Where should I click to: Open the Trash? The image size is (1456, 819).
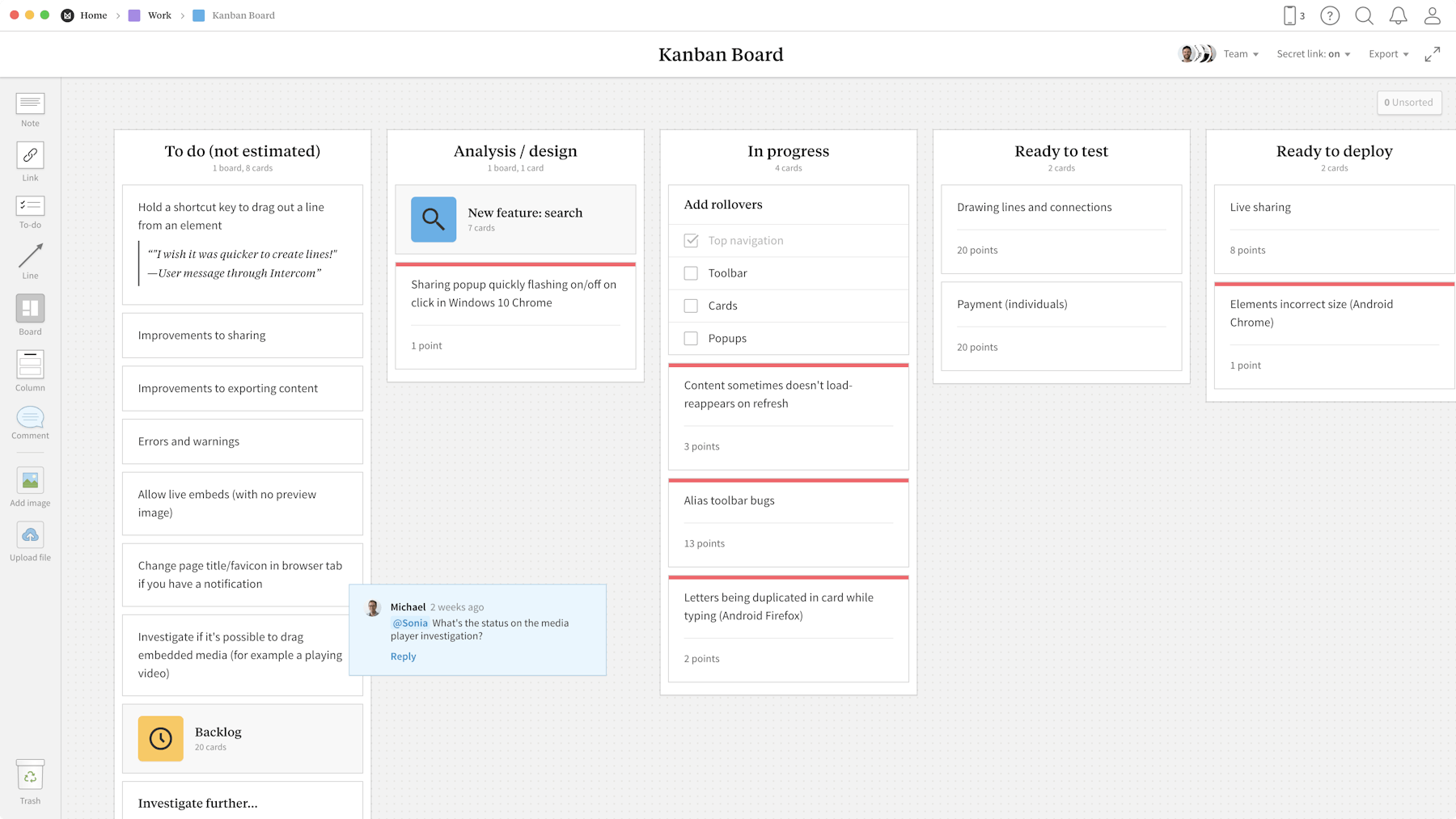coord(30,776)
